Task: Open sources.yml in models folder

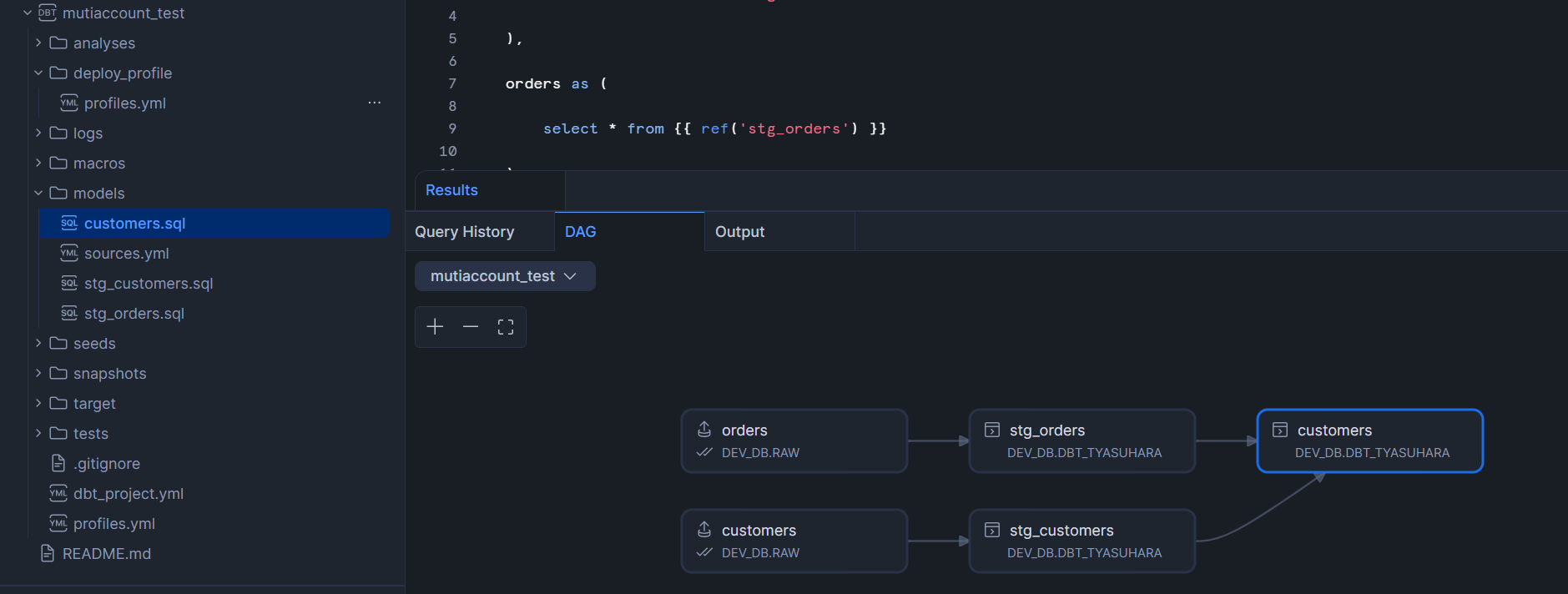Action: point(126,254)
